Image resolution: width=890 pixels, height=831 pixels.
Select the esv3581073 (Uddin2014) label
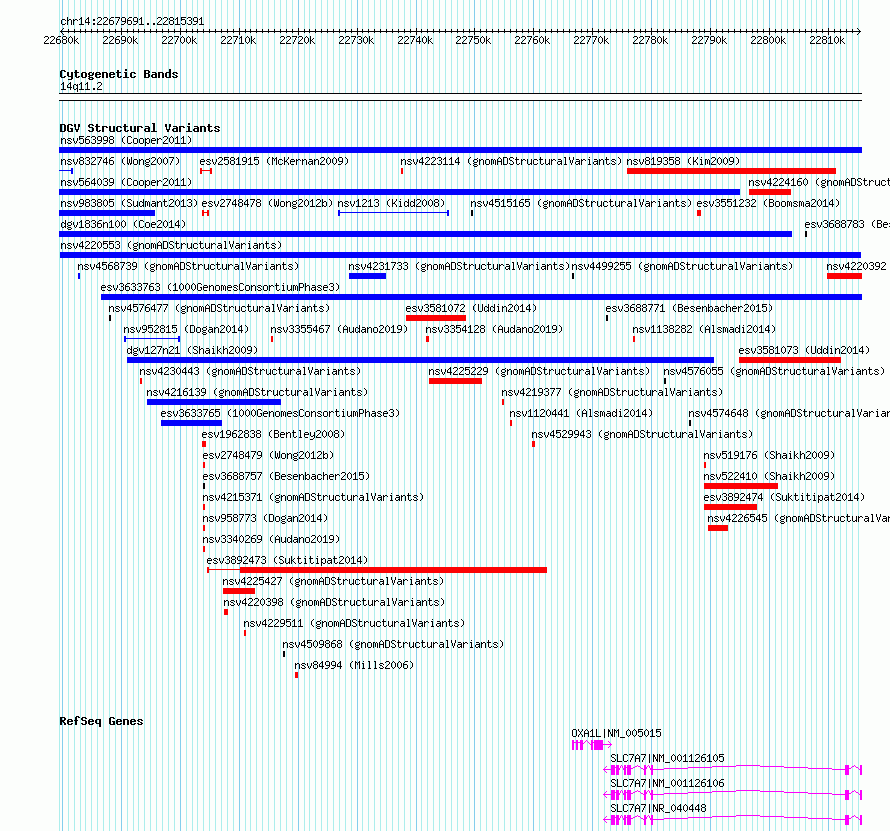tap(804, 350)
